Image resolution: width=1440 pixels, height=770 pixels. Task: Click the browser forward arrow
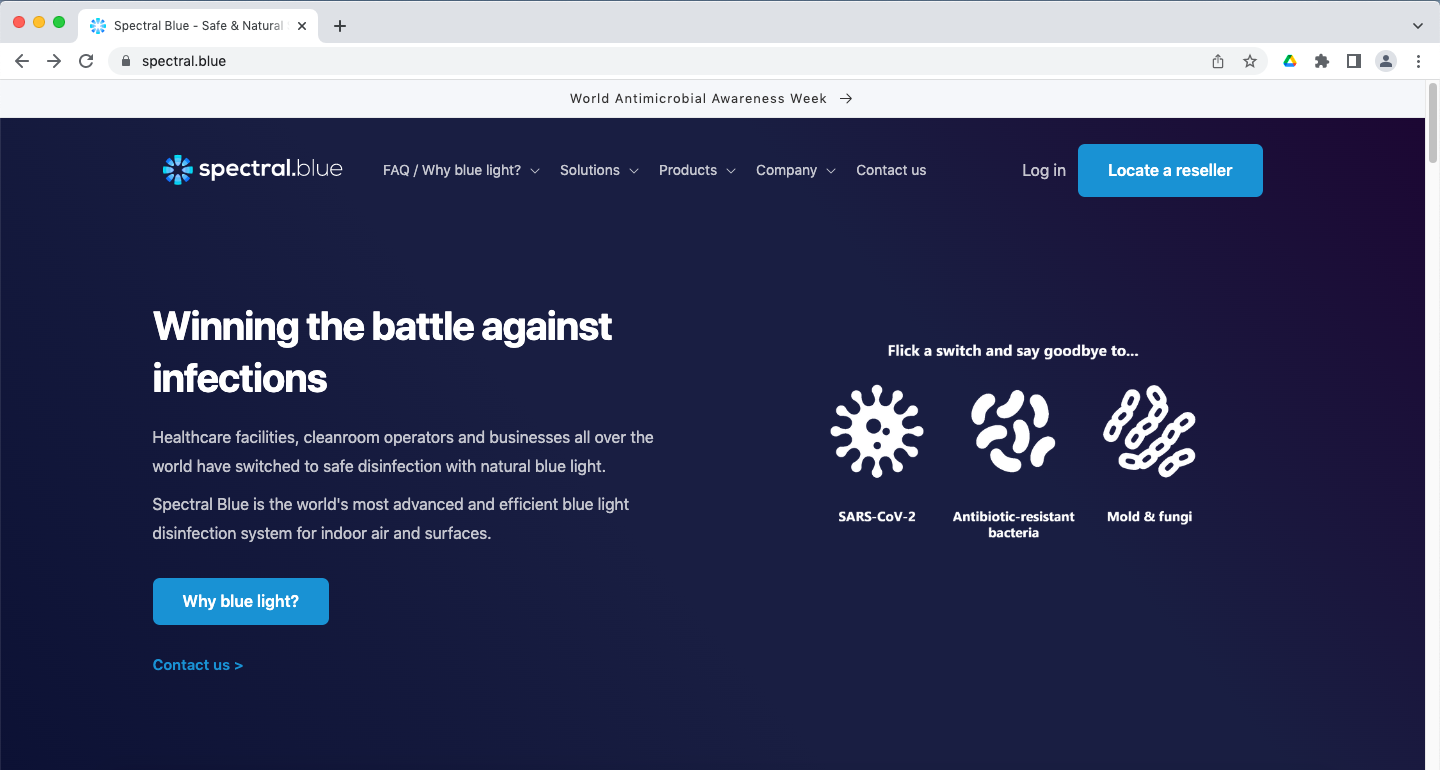(x=54, y=61)
